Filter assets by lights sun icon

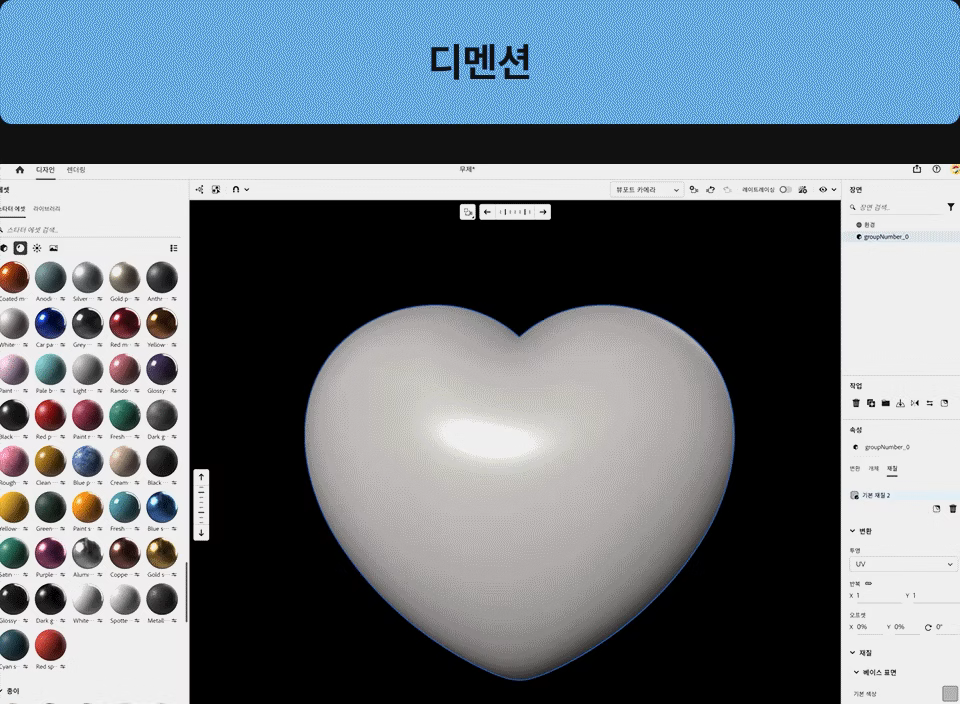click(37, 248)
